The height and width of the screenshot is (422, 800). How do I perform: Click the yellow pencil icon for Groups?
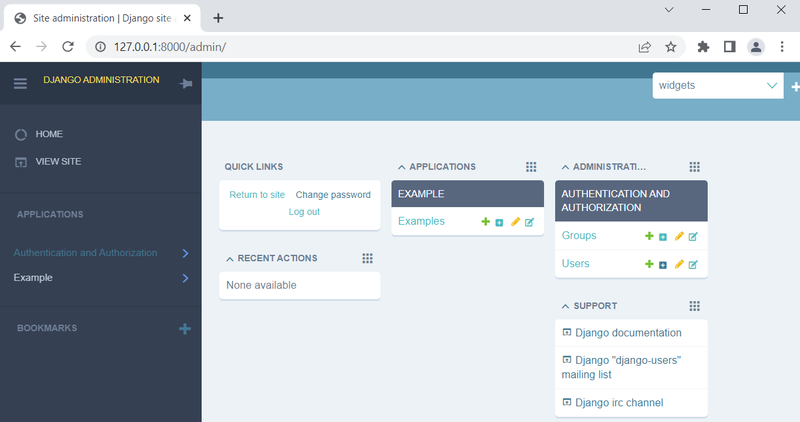pyautogui.click(x=679, y=236)
